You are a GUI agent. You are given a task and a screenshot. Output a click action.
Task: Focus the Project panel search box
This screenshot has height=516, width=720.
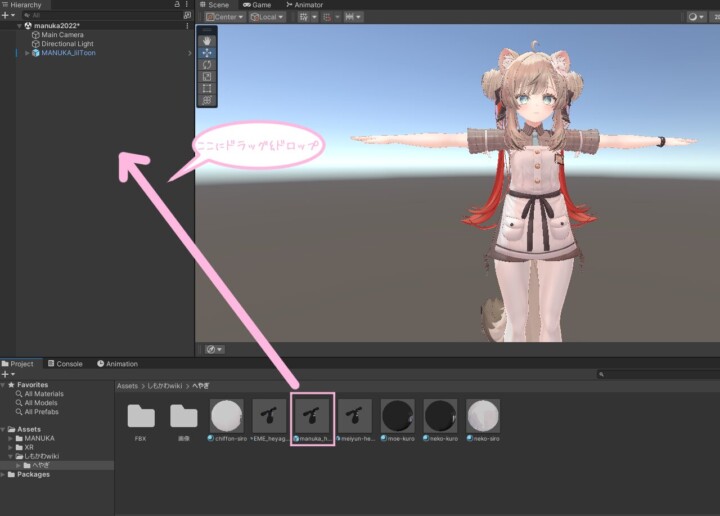click(658, 374)
